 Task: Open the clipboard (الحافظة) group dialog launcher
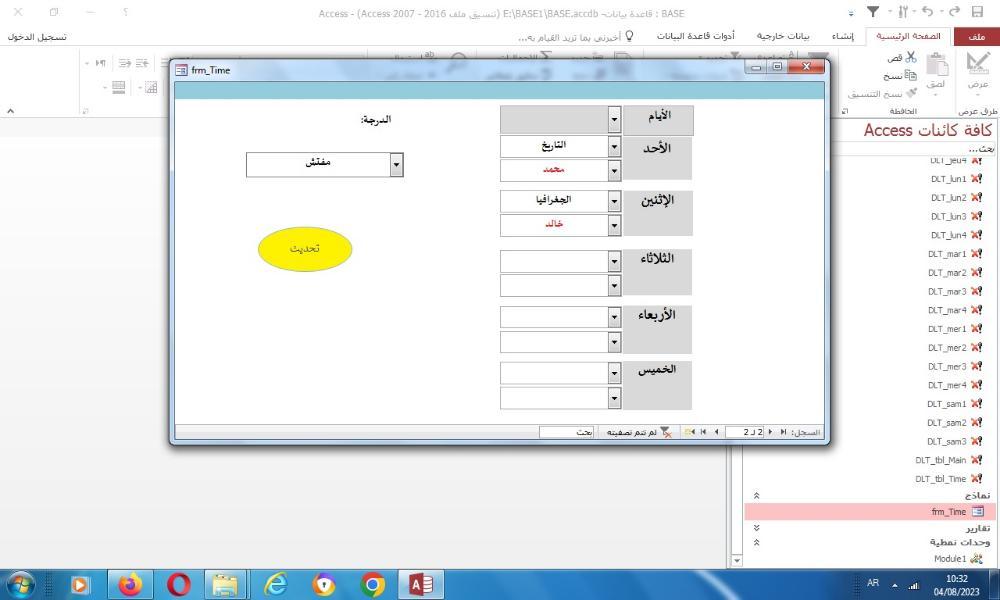pos(845,111)
